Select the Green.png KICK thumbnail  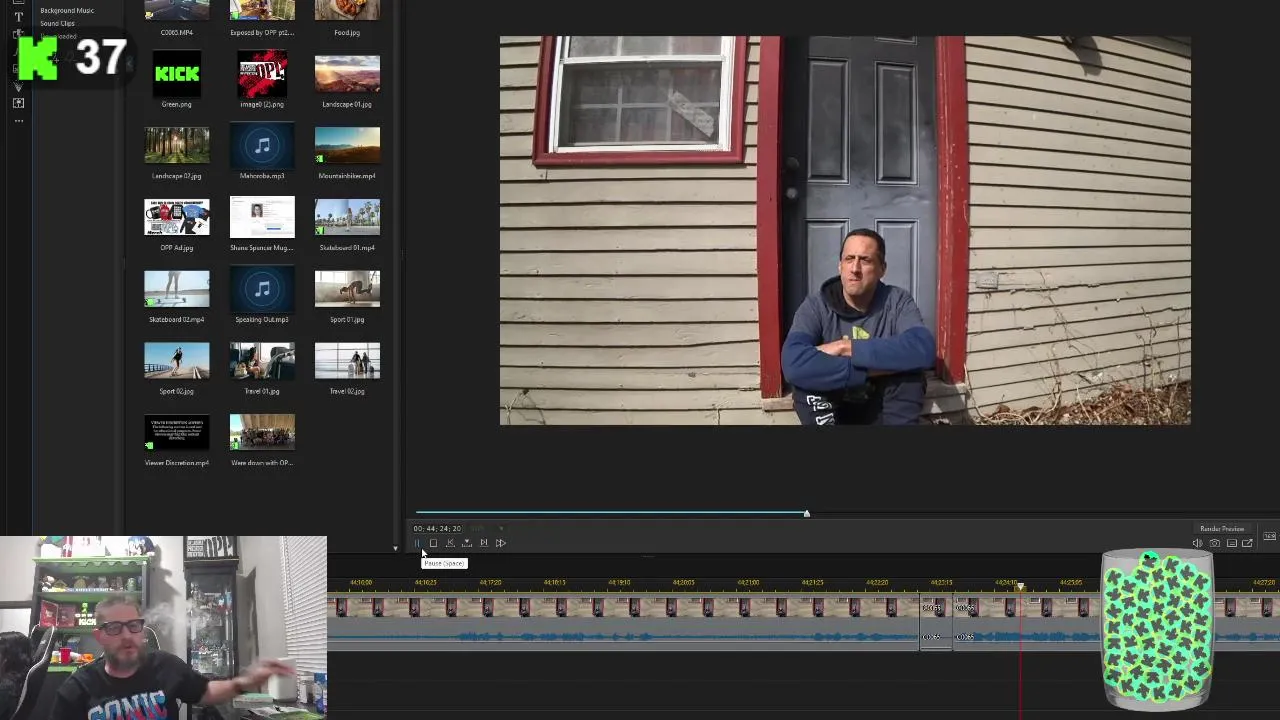coord(177,74)
